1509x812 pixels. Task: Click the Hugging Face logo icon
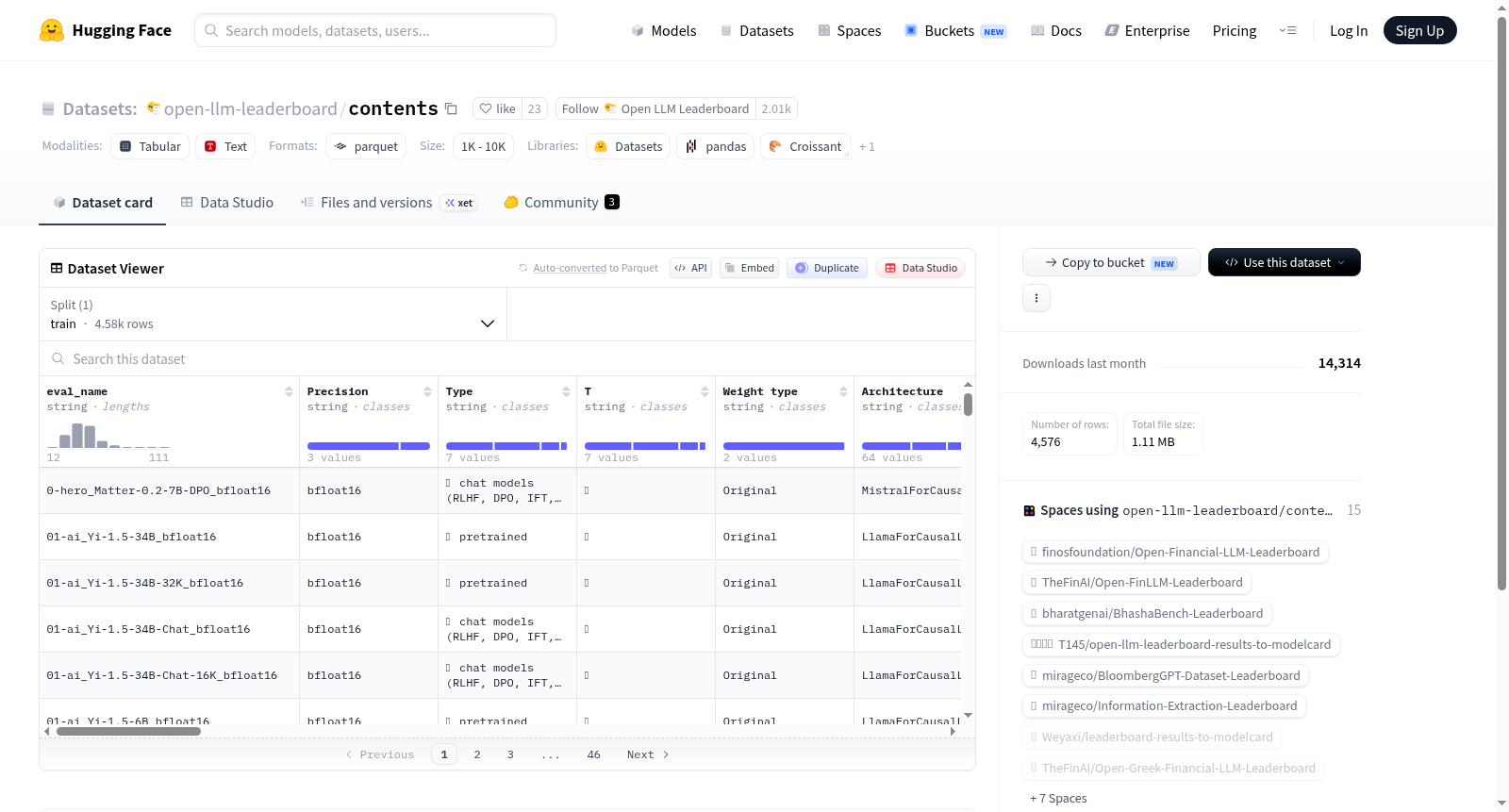tap(52, 30)
